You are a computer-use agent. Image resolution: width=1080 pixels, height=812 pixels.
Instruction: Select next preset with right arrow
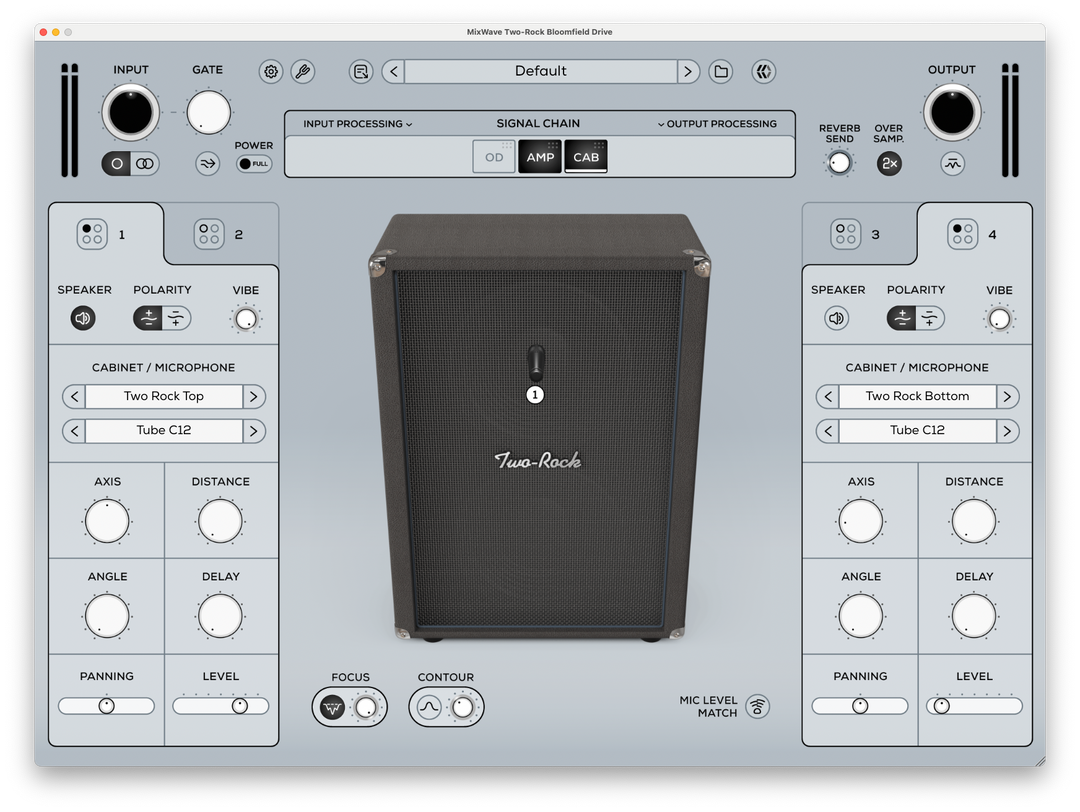click(x=688, y=71)
